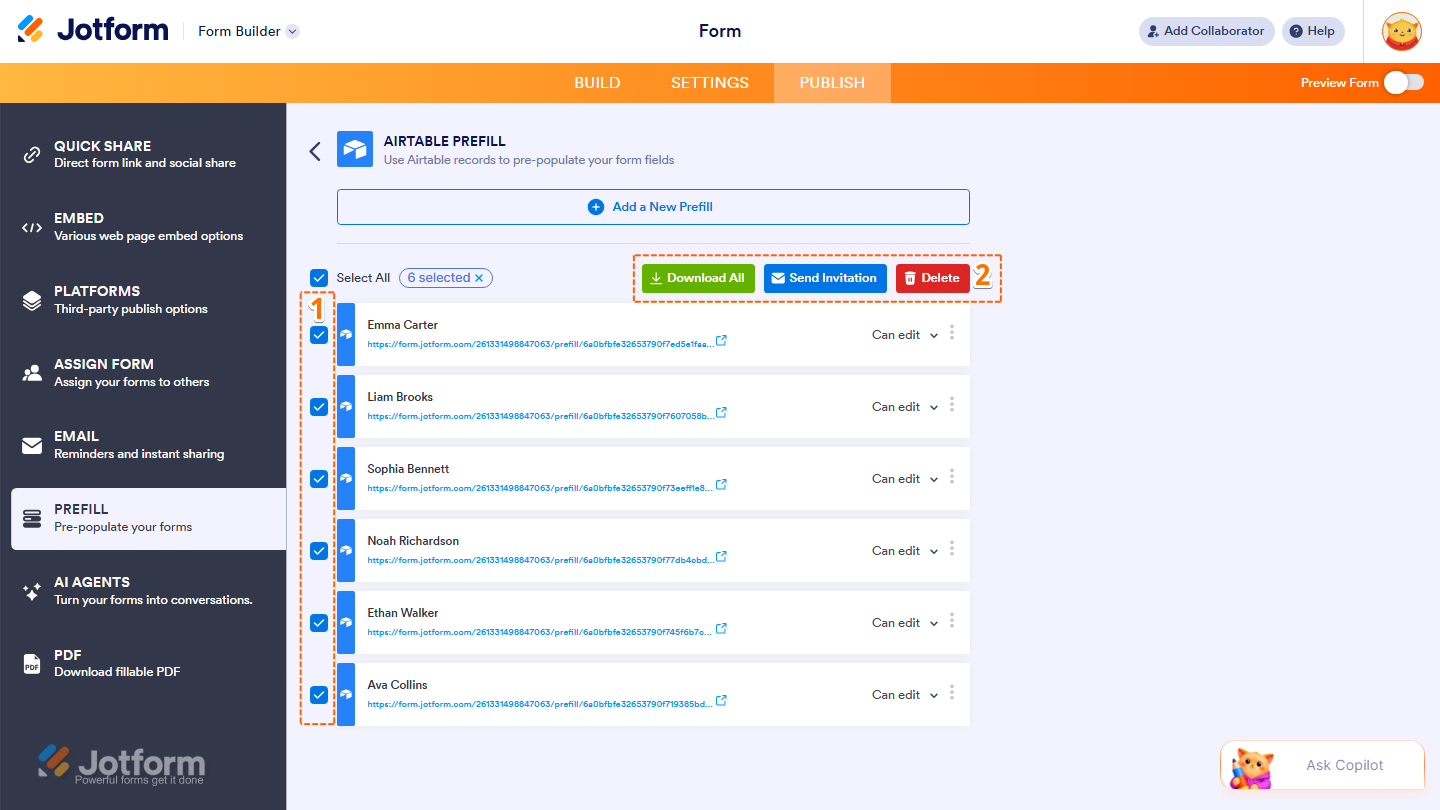Image resolution: width=1440 pixels, height=810 pixels.
Task: Click Add Collaborator button
Action: (1206, 31)
